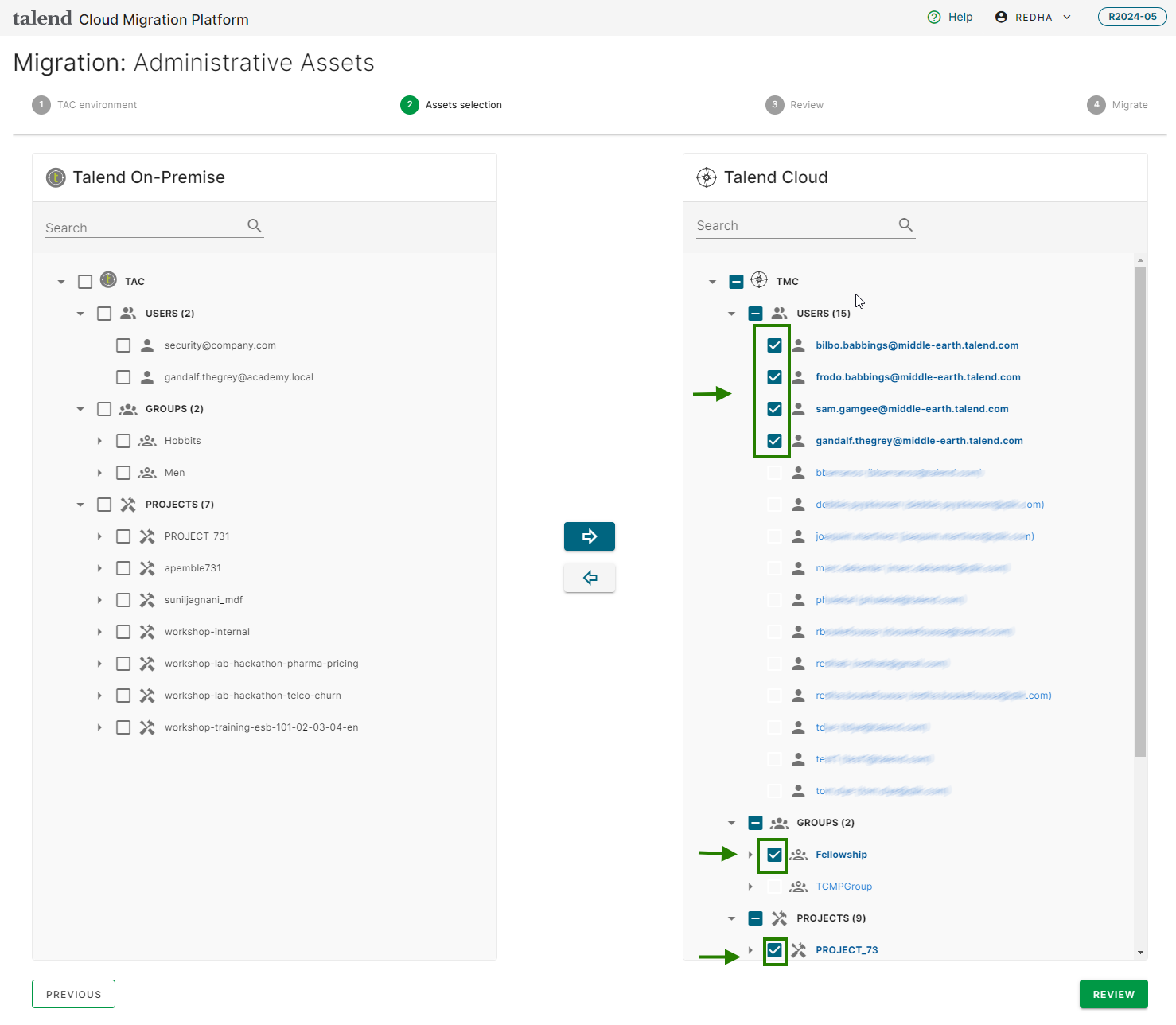Viewport: 1176px width, 1025px height.
Task: Go to the Migrate step
Action: click(1117, 105)
